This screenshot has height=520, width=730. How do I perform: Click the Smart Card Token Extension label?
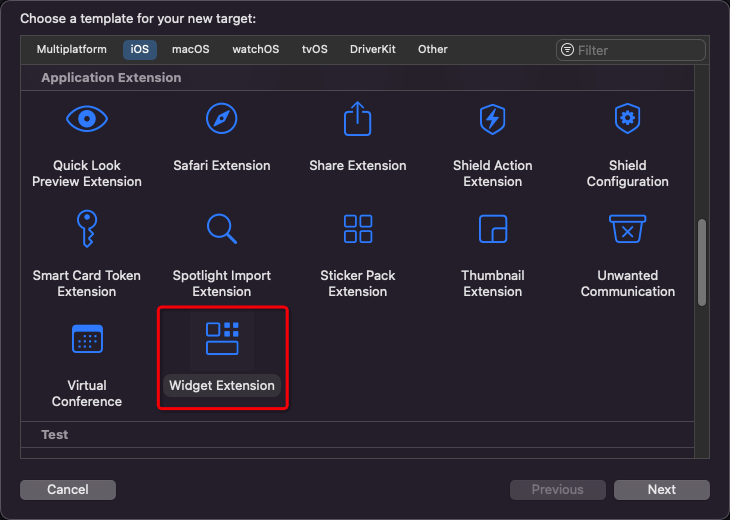coord(87,284)
